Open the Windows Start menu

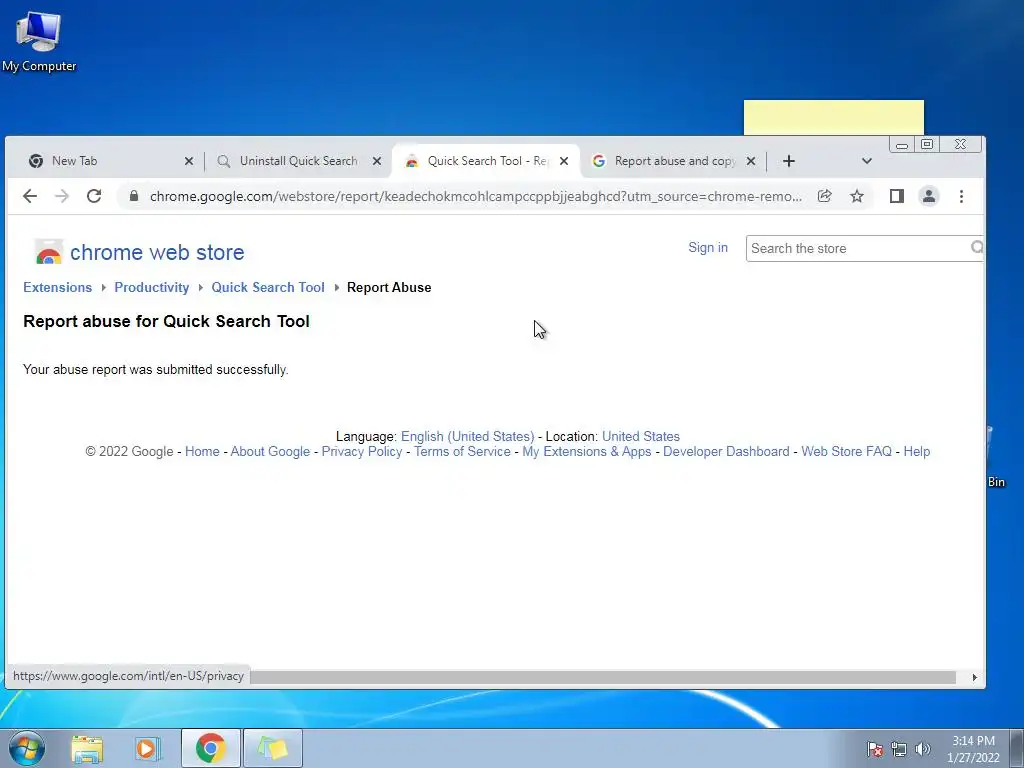click(x=27, y=748)
